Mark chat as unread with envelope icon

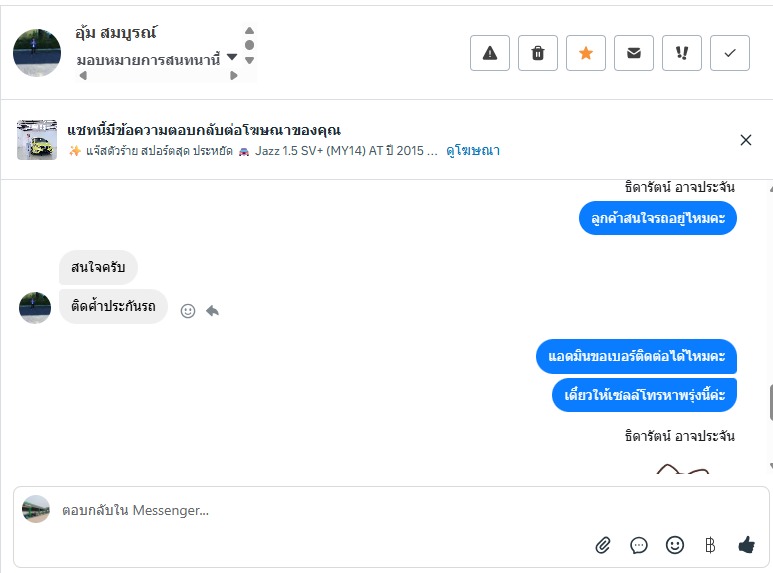click(x=634, y=54)
